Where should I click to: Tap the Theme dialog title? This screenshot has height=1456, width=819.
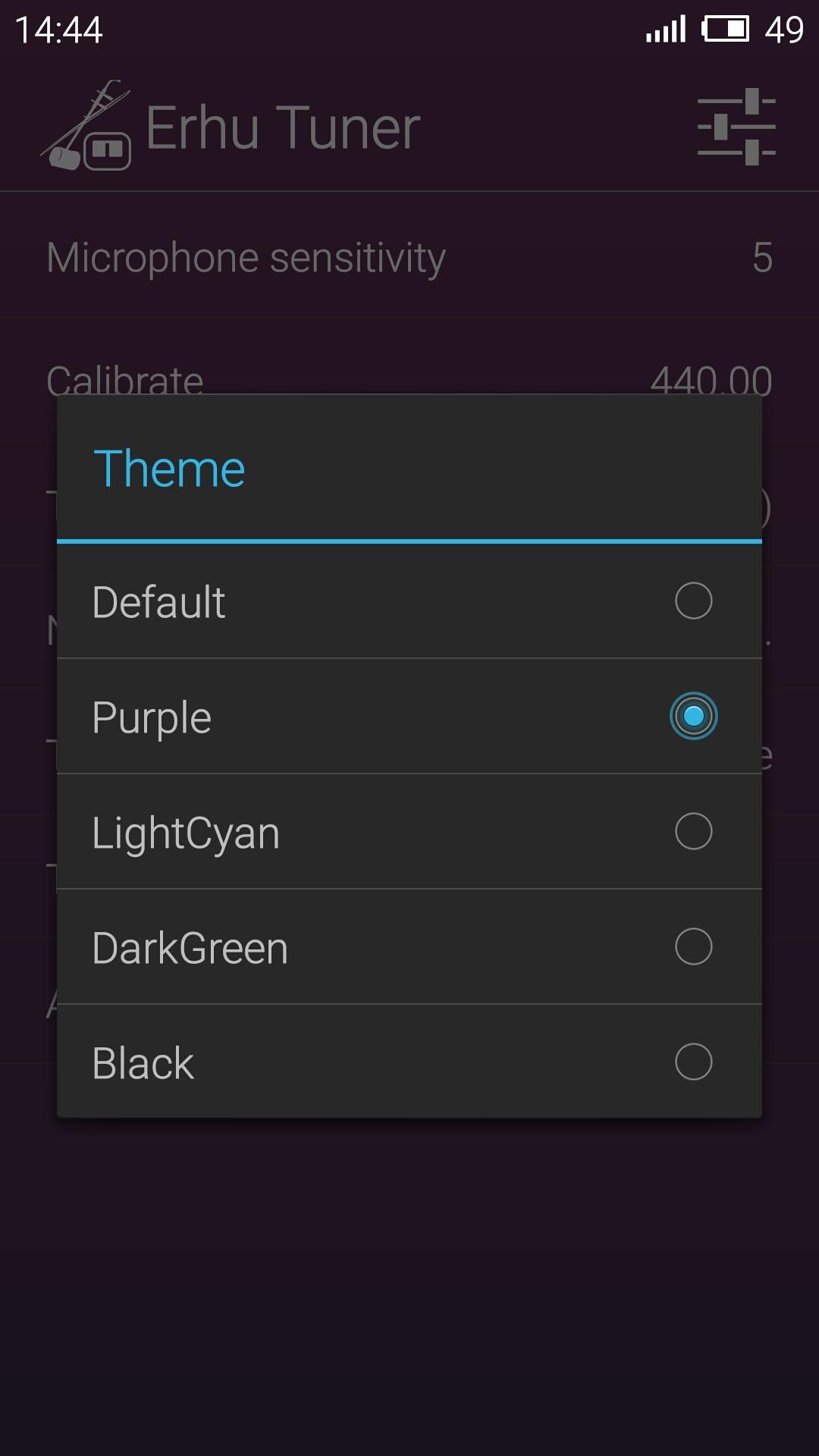(169, 469)
